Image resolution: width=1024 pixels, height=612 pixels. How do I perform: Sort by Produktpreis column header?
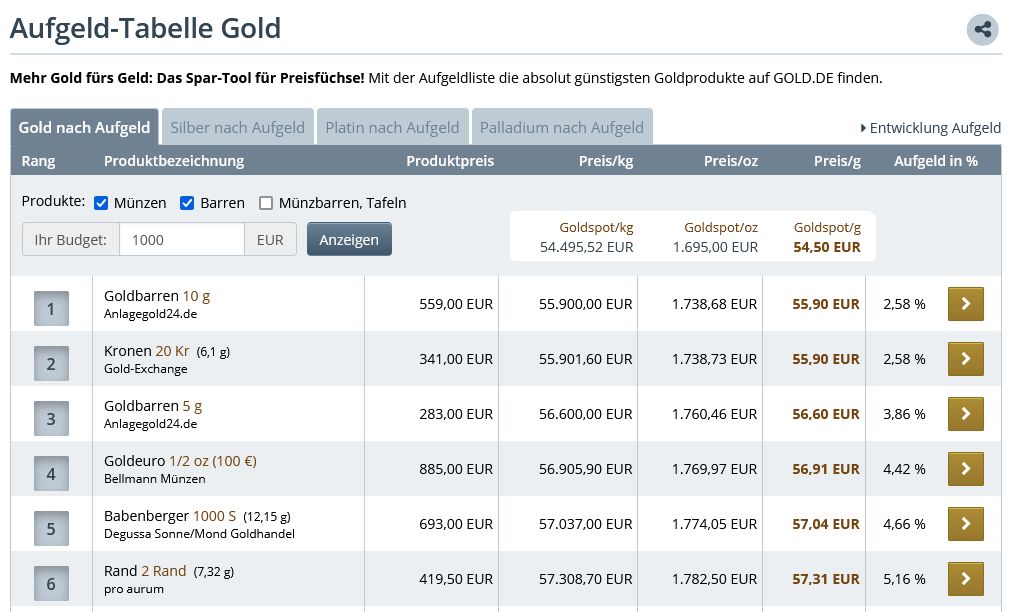coord(449,161)
